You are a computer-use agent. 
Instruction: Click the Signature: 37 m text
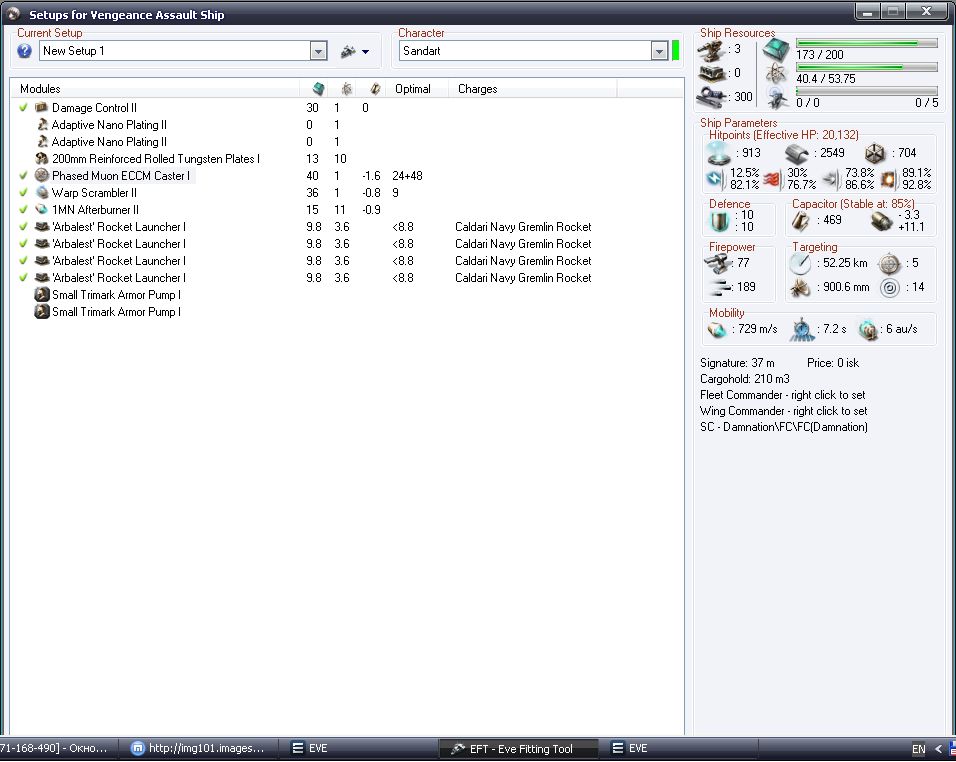(737, 363)
